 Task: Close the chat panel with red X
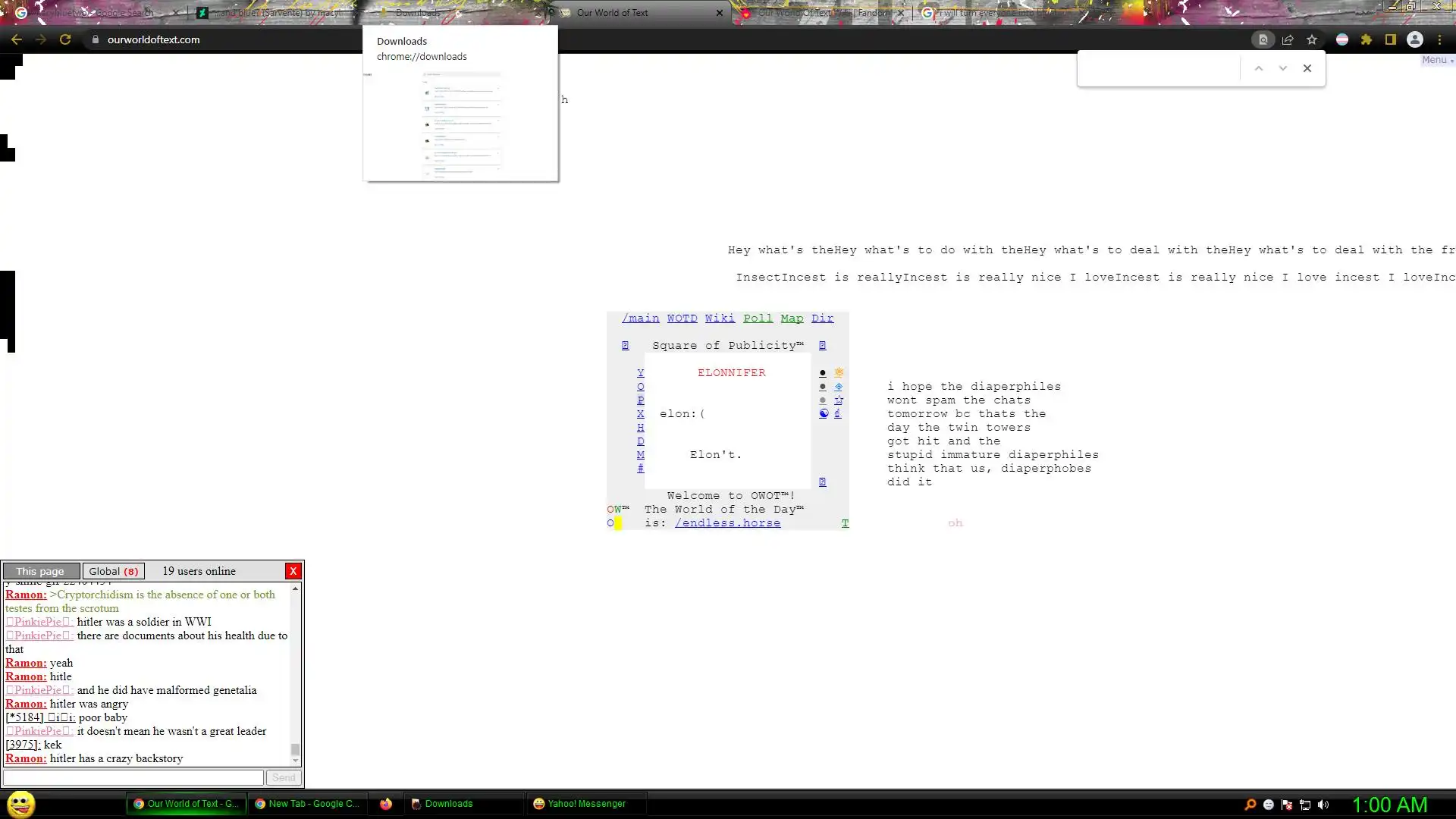(293, 571)
